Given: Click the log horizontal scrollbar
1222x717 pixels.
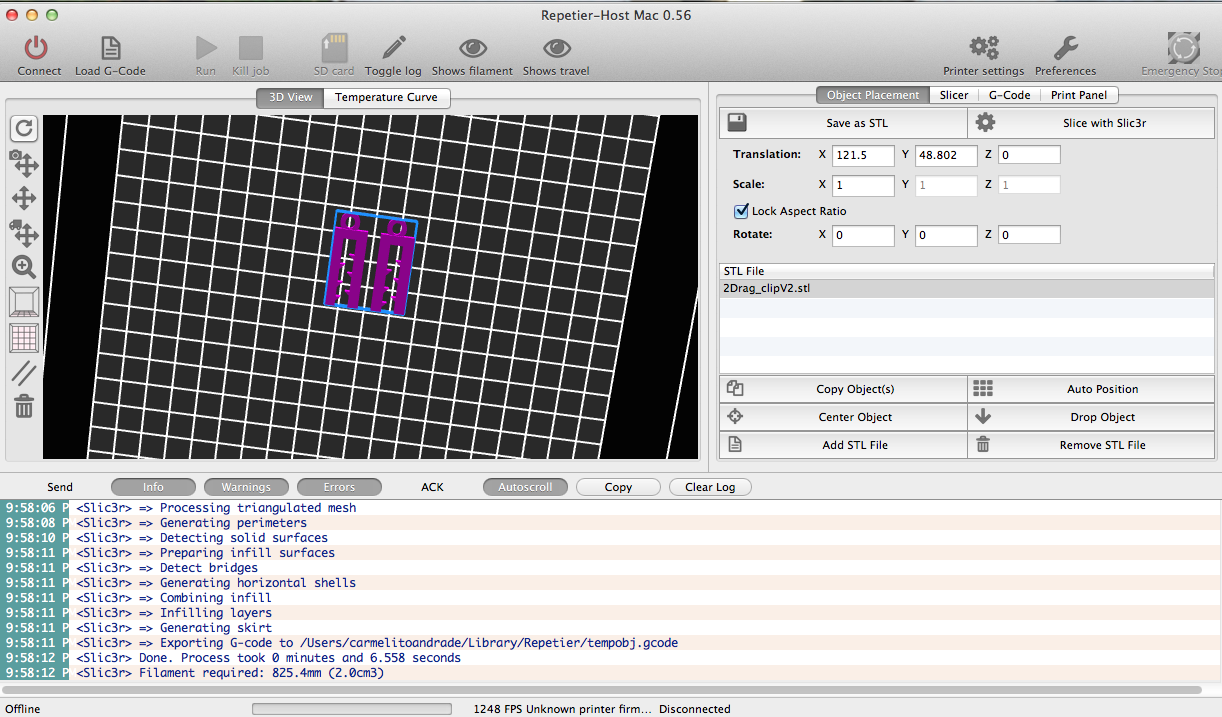Looking at the screenshot, I should click(x=602, y=690).
